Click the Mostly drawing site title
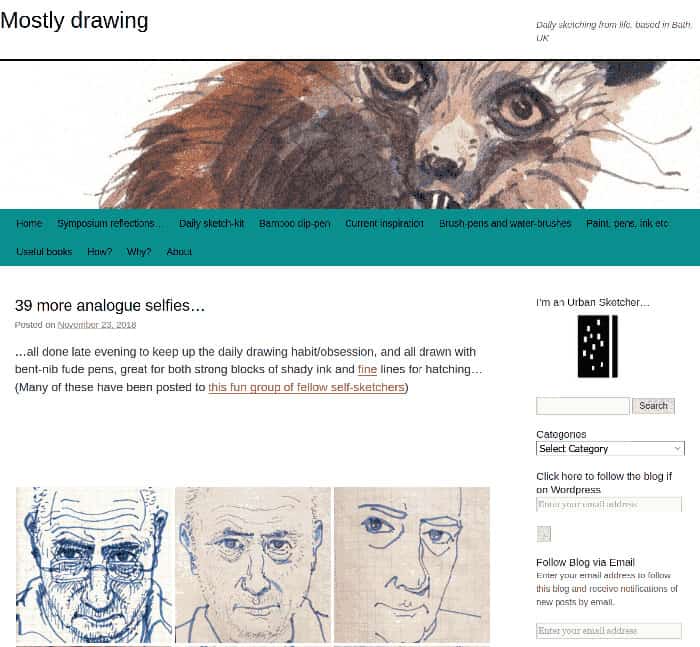Screen dimensions: 700x647 [74, 21]
